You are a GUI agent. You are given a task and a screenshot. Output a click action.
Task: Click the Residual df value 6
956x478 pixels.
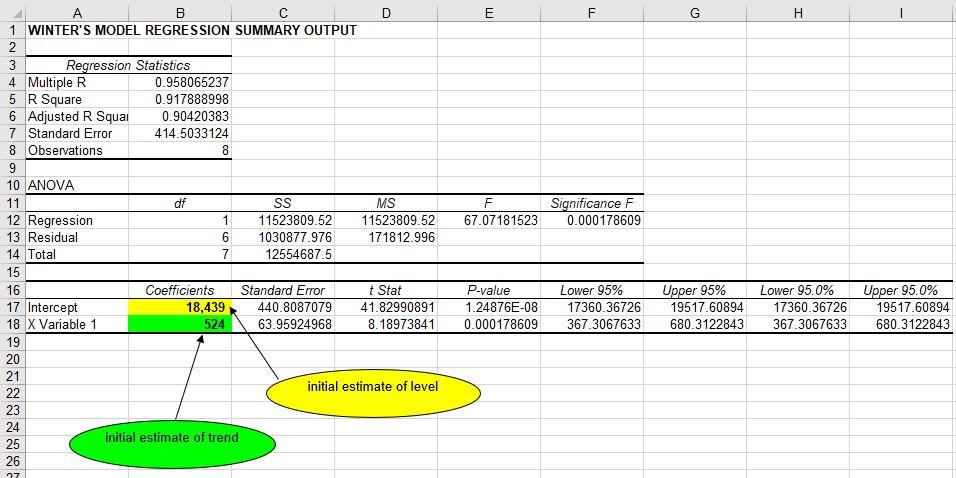180,238
